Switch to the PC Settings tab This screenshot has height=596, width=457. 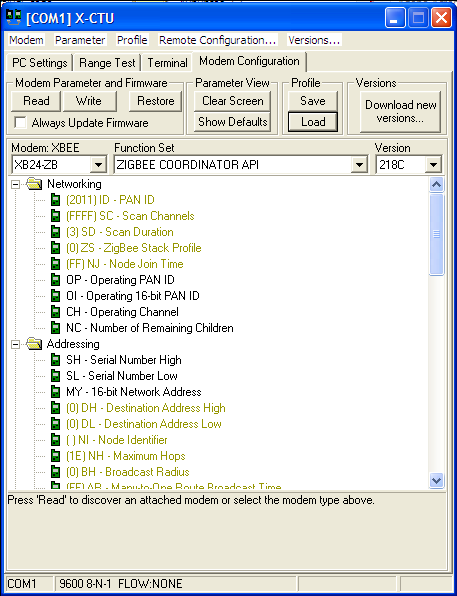point(40,63)
